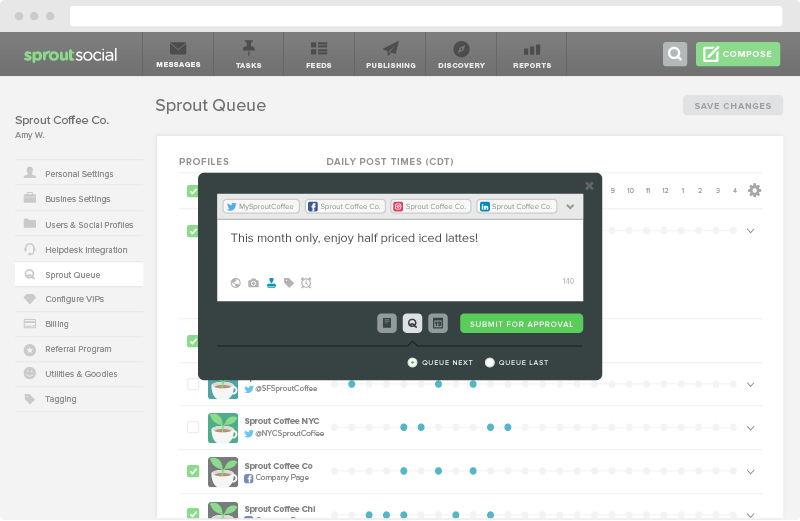Click Sprout Coffee Co. LinkedIn profile chip
This screenshot has height=521, width=800.
point(517,207)
